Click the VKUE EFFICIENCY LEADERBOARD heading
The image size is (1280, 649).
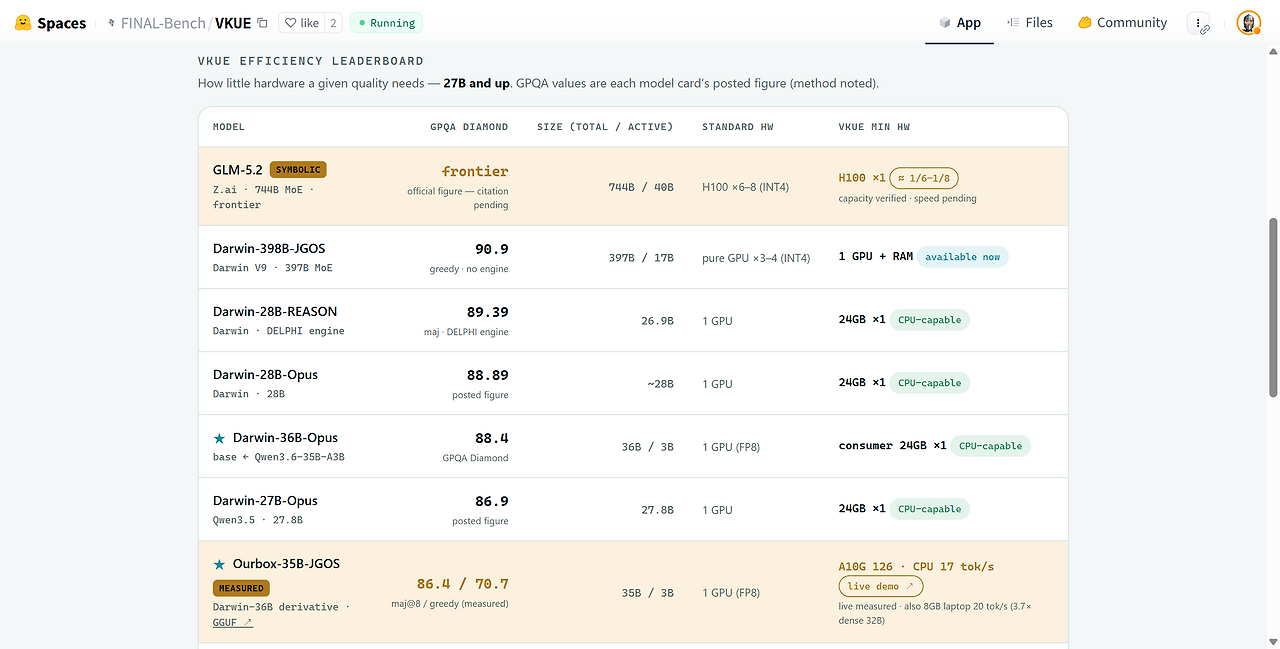(x=310, y=61)
